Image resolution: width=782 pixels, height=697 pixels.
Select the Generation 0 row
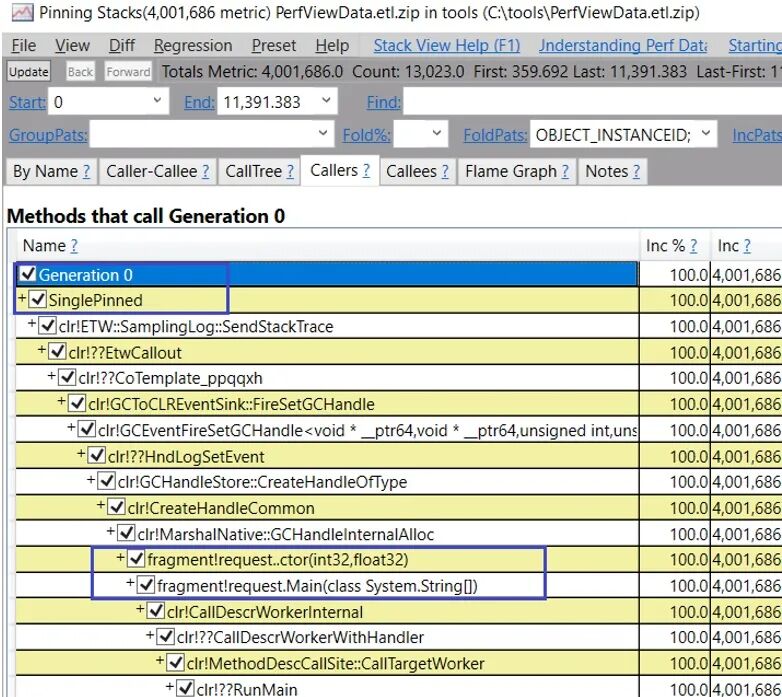coord(327,275)
